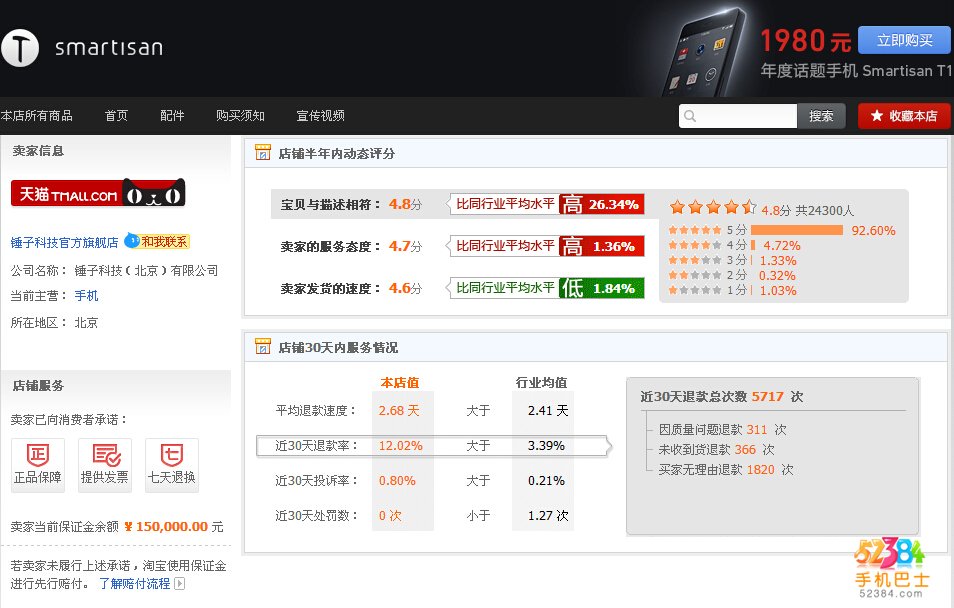Click the arrow icon after 了解赔付流程

[179, 584]
